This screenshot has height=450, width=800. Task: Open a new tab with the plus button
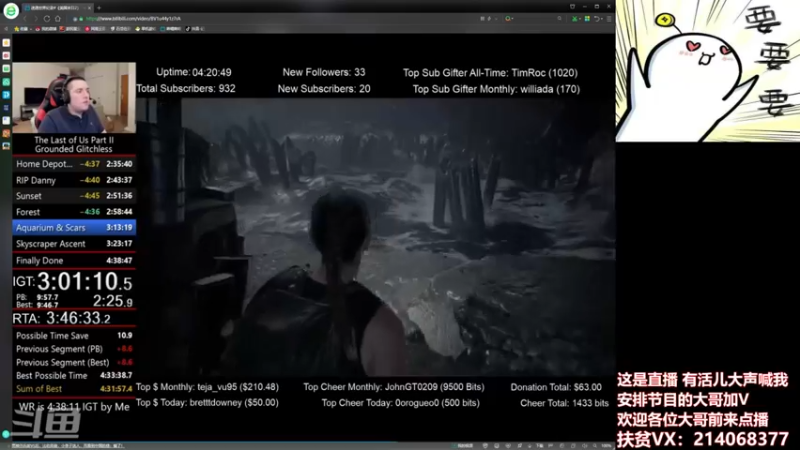[99, 8]
